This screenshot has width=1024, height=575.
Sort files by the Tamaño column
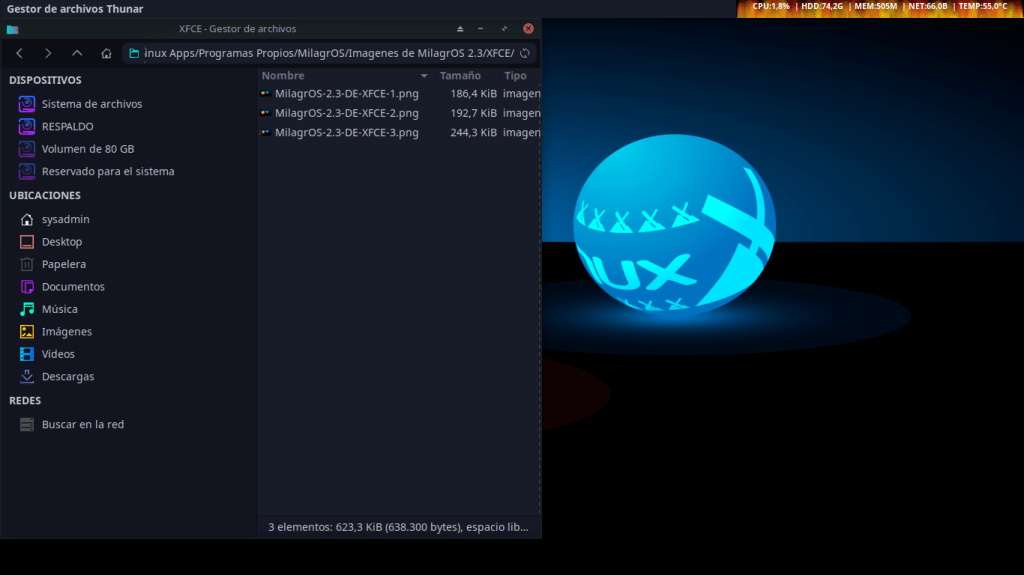click(460, 76)
